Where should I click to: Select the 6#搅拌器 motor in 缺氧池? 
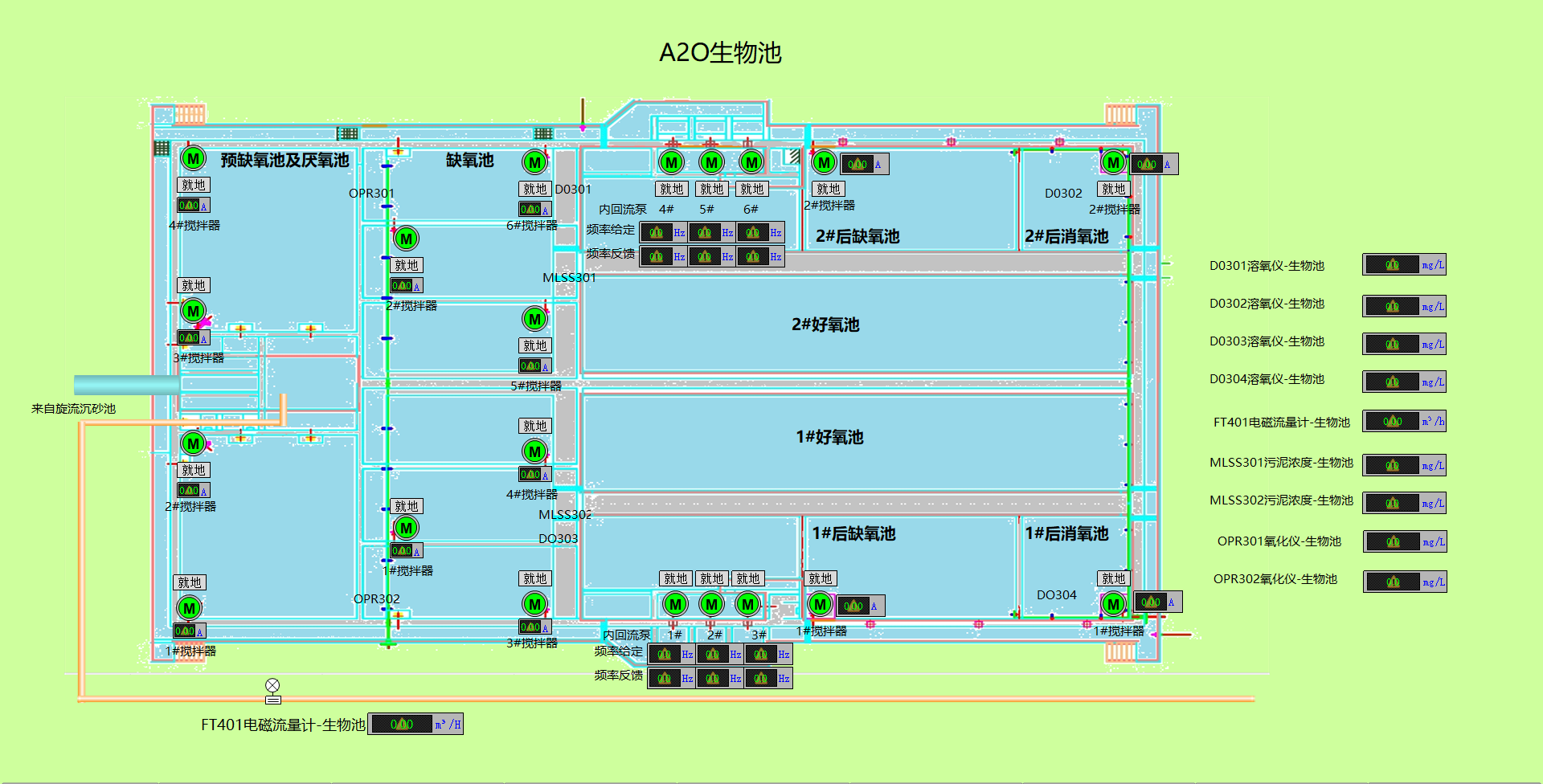(534, 162)
